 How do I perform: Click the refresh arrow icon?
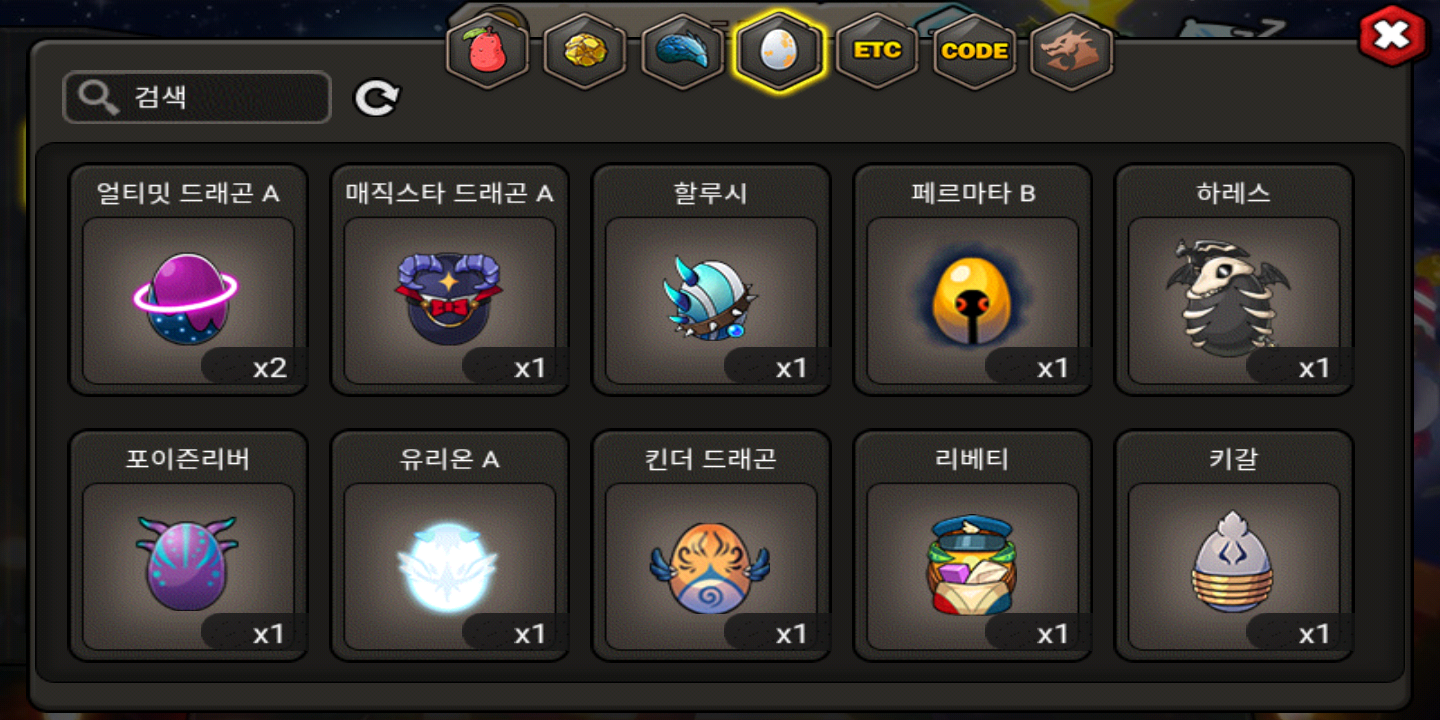click(x=377, y=97)
